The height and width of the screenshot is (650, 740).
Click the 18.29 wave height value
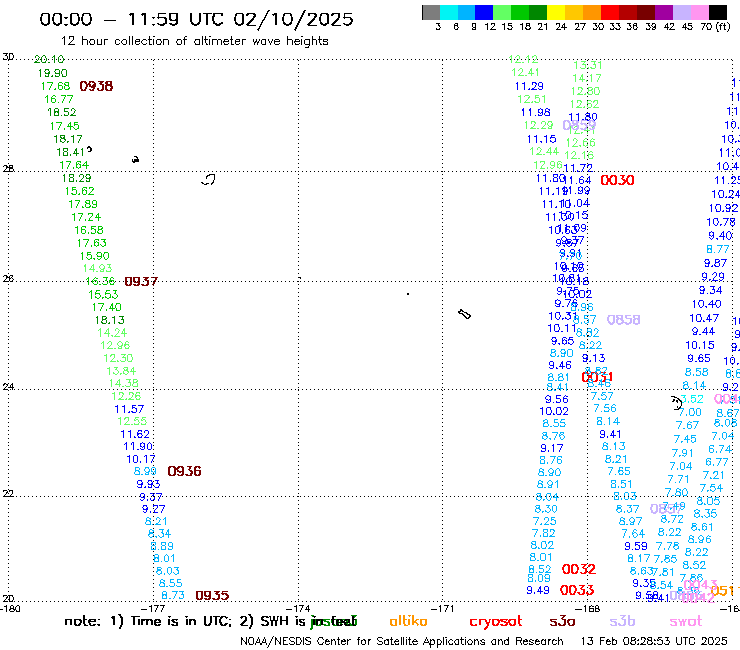point(76,178)
